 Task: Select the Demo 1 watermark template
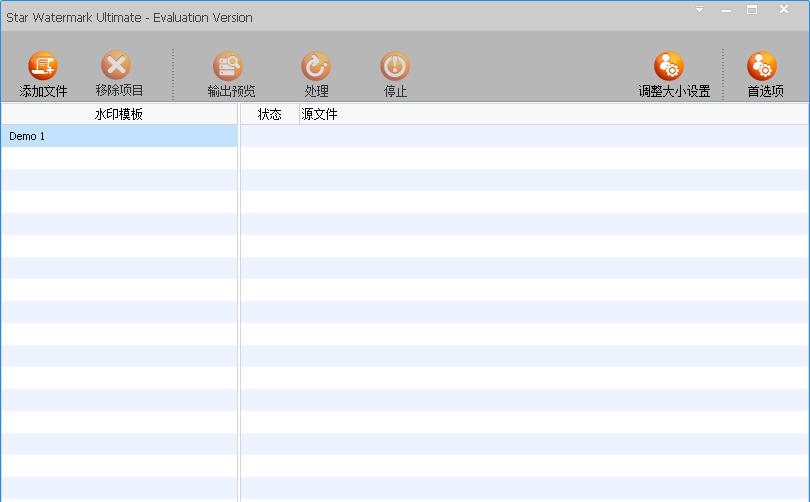coord(118,136)
